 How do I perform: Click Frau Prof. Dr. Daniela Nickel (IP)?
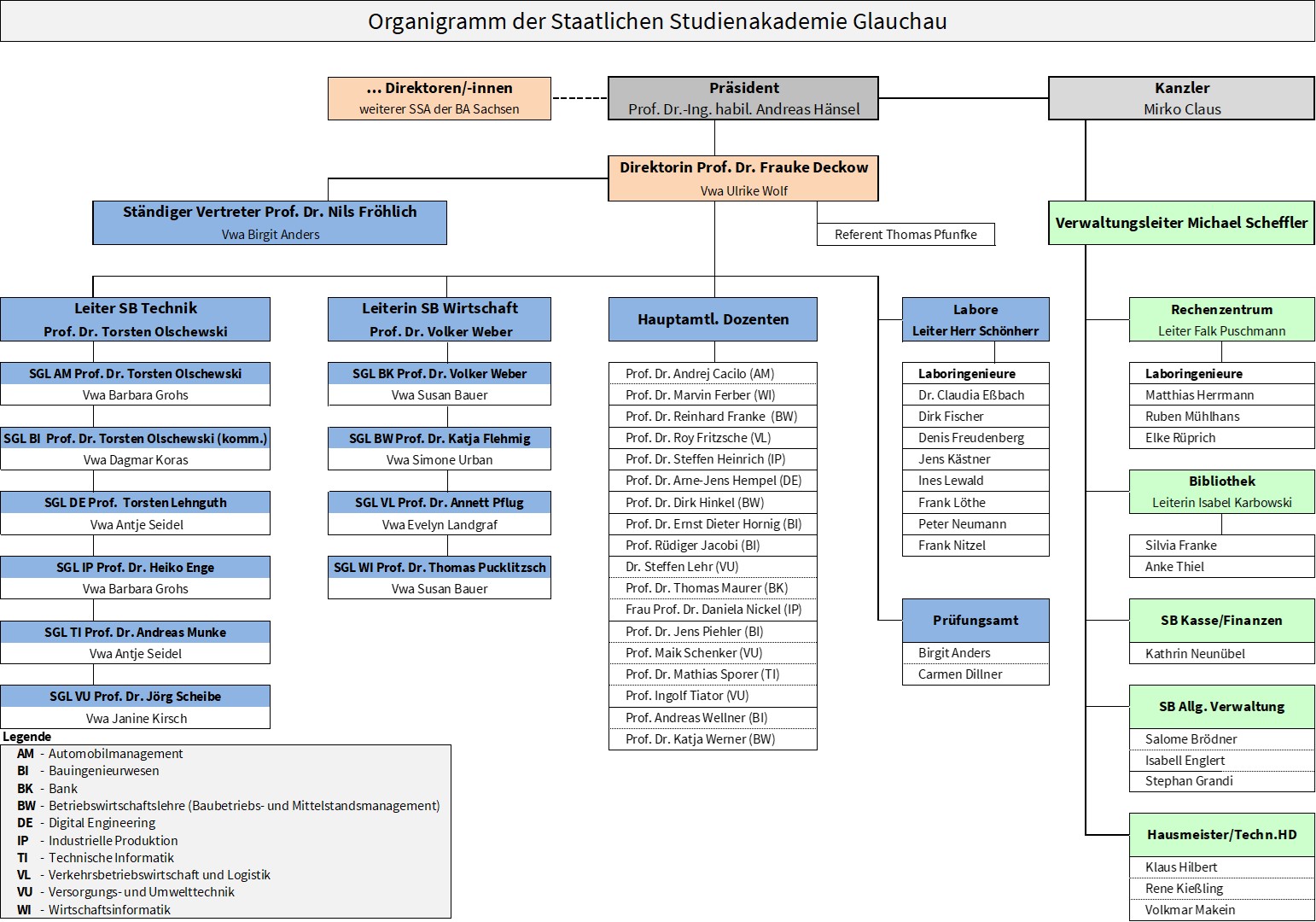pyautogui.click(x=713, y=609)
